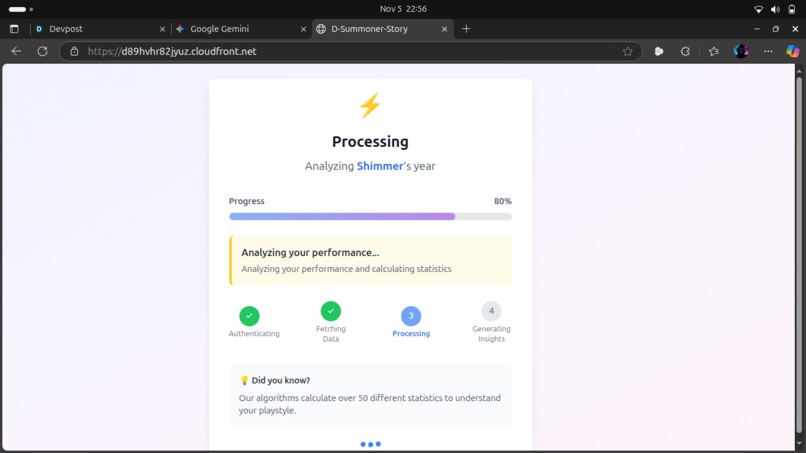Minimize the browser window
The image size is (806, 453).
point(757,29)
